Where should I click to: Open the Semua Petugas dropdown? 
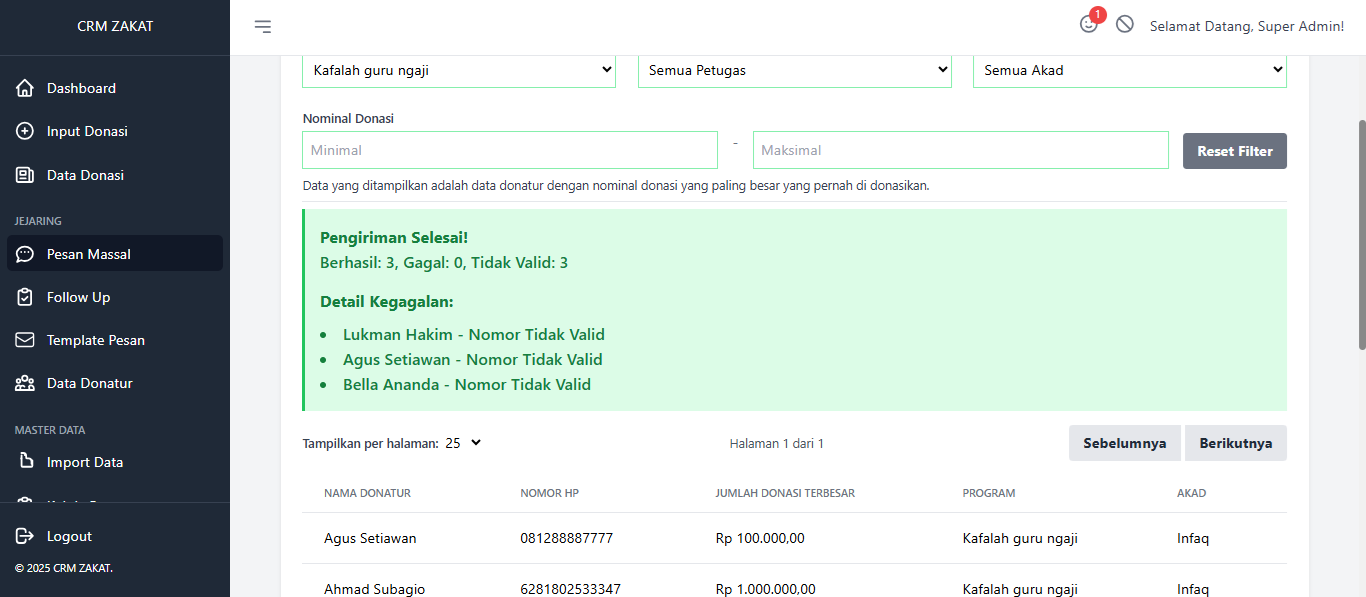(794, 70)
